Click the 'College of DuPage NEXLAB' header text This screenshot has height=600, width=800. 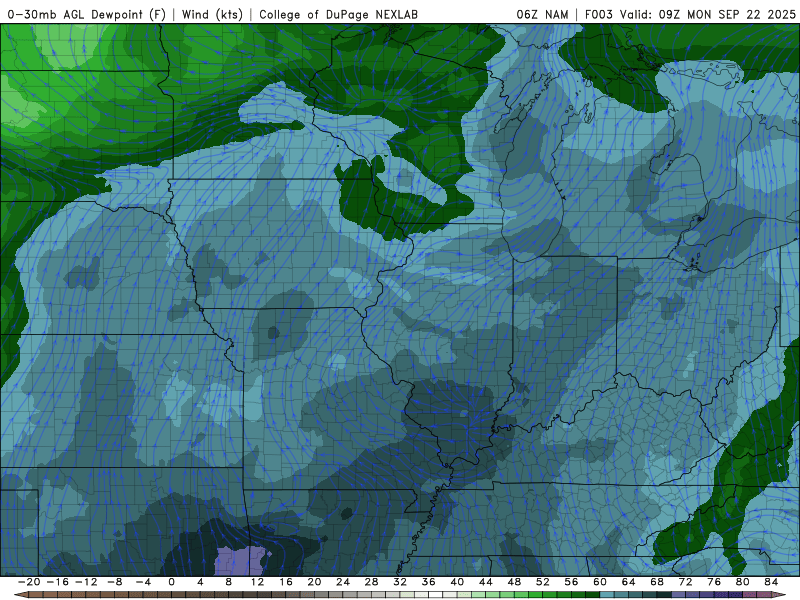(x=338, y=14)
